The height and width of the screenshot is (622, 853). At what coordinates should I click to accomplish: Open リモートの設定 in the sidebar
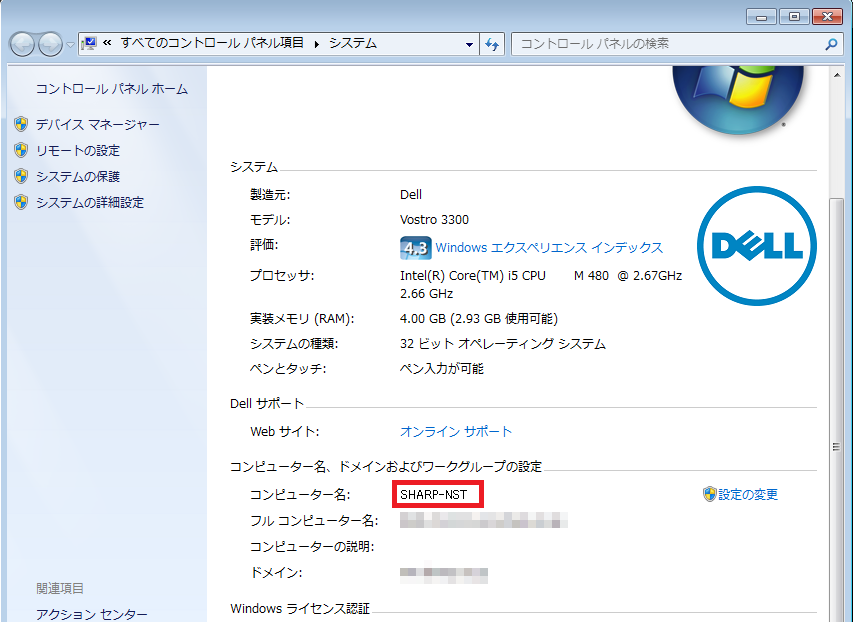pos(78,151)
